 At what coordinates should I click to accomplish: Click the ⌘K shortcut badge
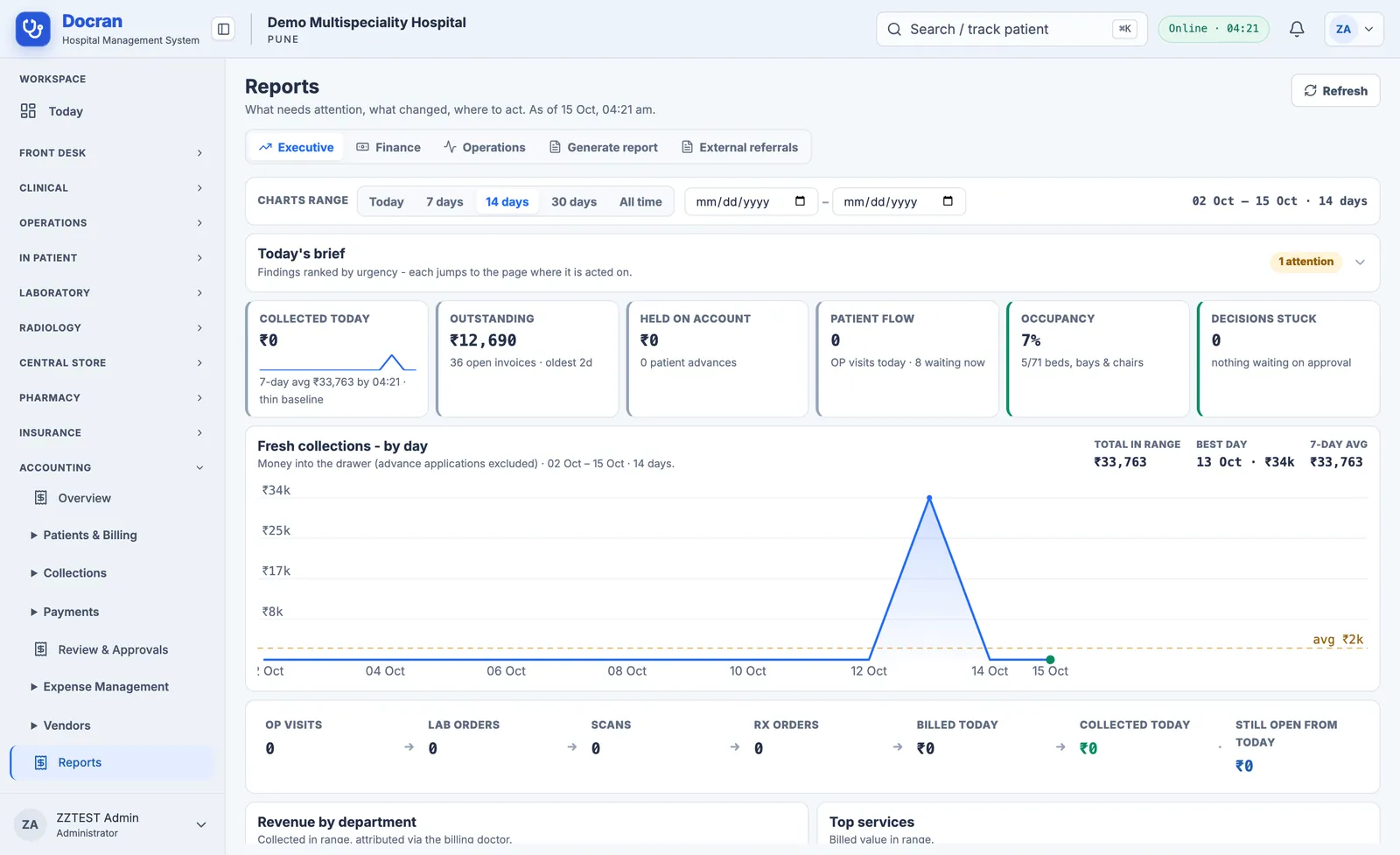(x=1124, y=29)
